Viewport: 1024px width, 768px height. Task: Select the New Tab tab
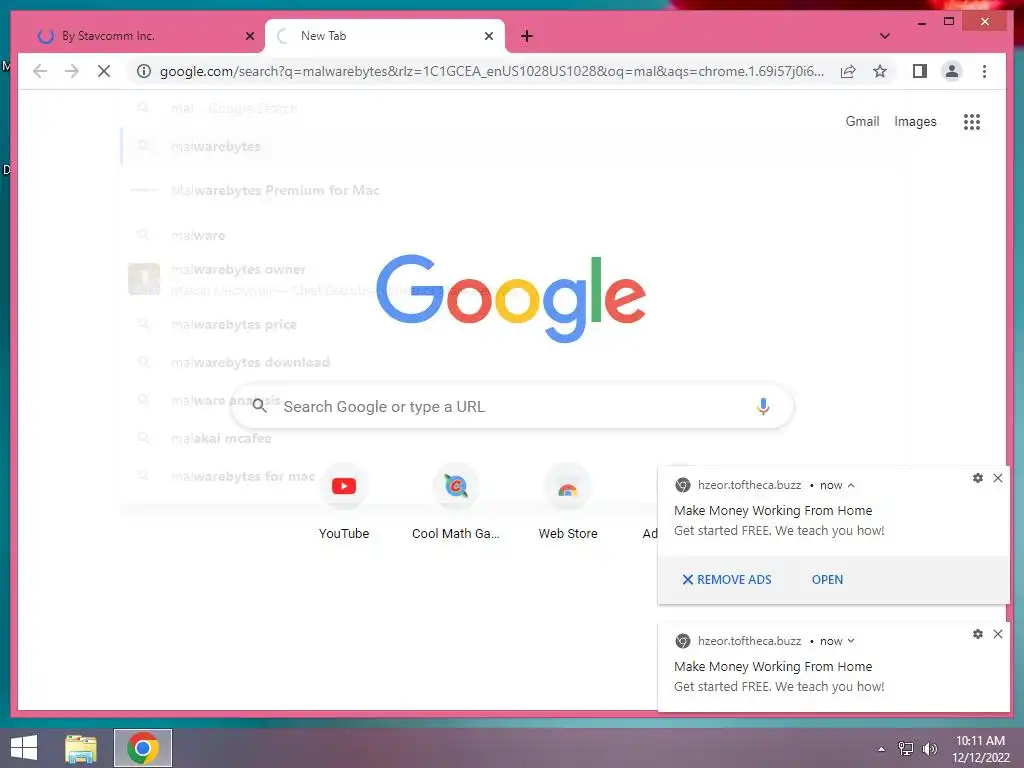click(384, 36)
